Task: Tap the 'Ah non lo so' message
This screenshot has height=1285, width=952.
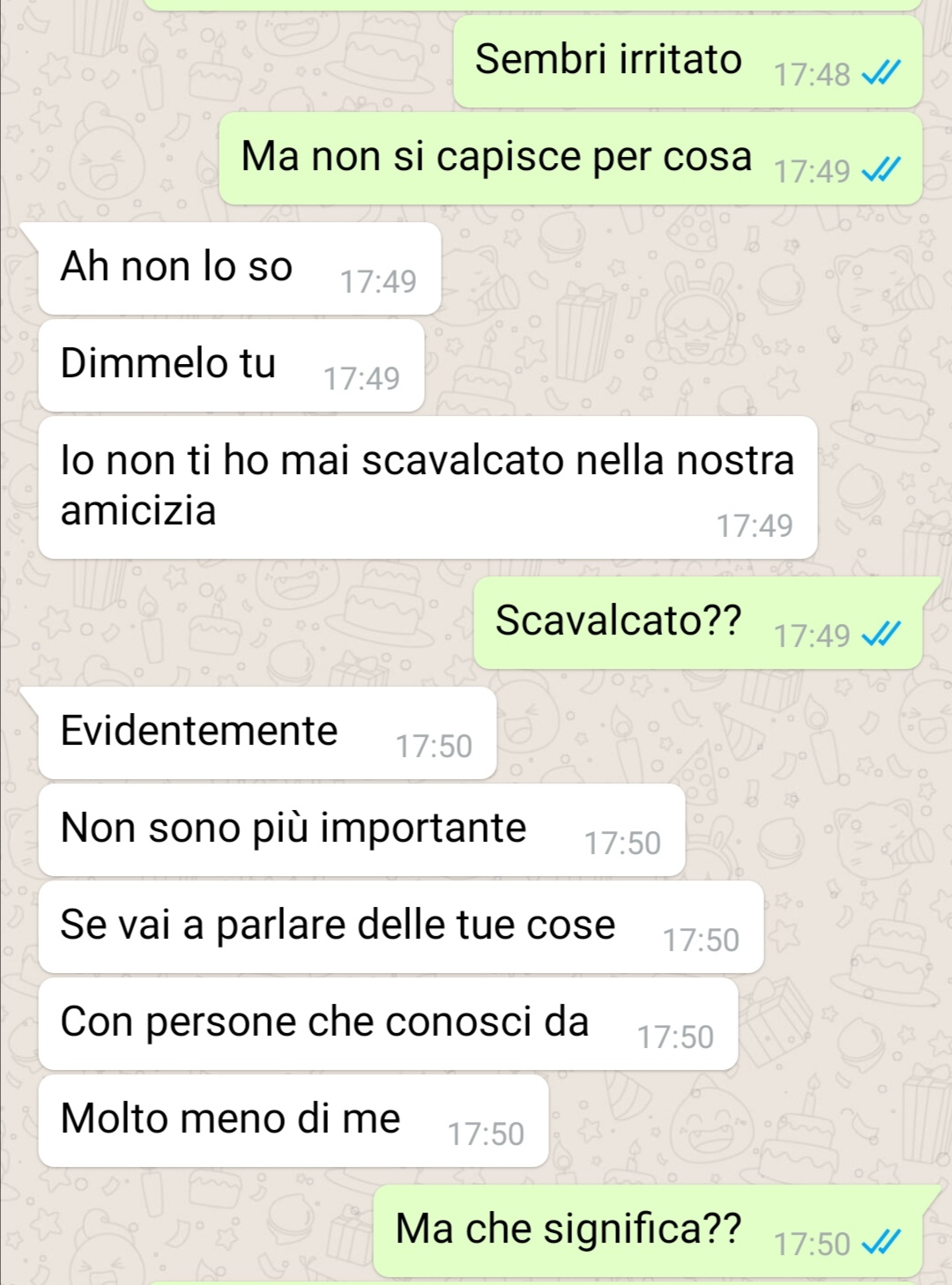Action: (239, 269)
